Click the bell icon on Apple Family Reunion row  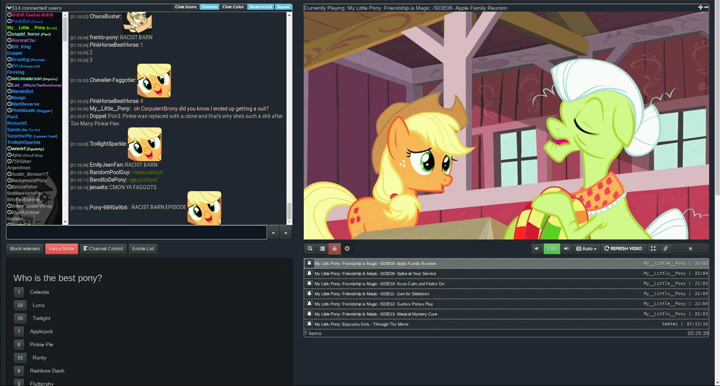tap(309, 263)
